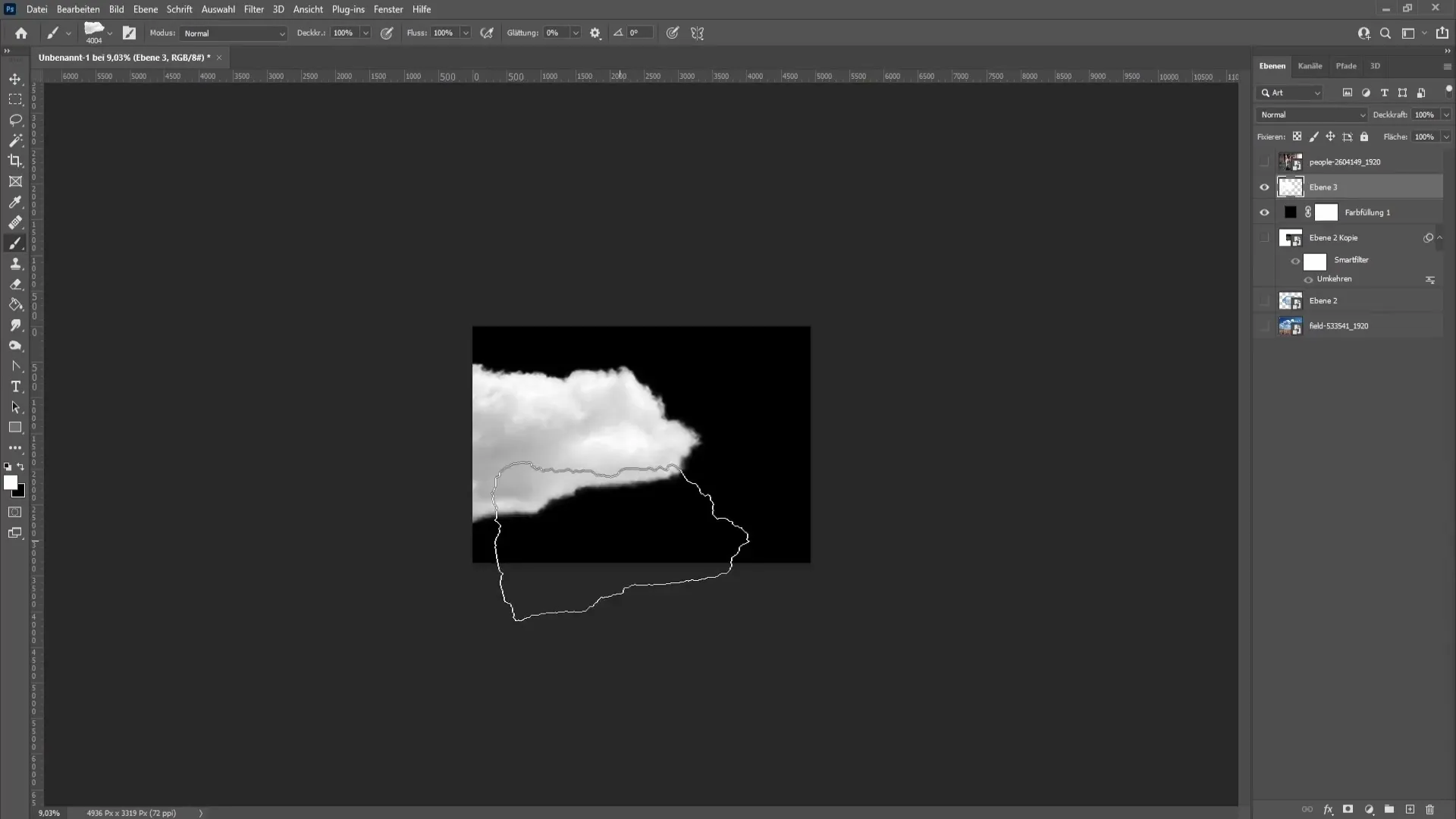1456x819 pixels.
Task: Show the Ebene 2 Kopie layer
Action: click(x=1264, y=238)
